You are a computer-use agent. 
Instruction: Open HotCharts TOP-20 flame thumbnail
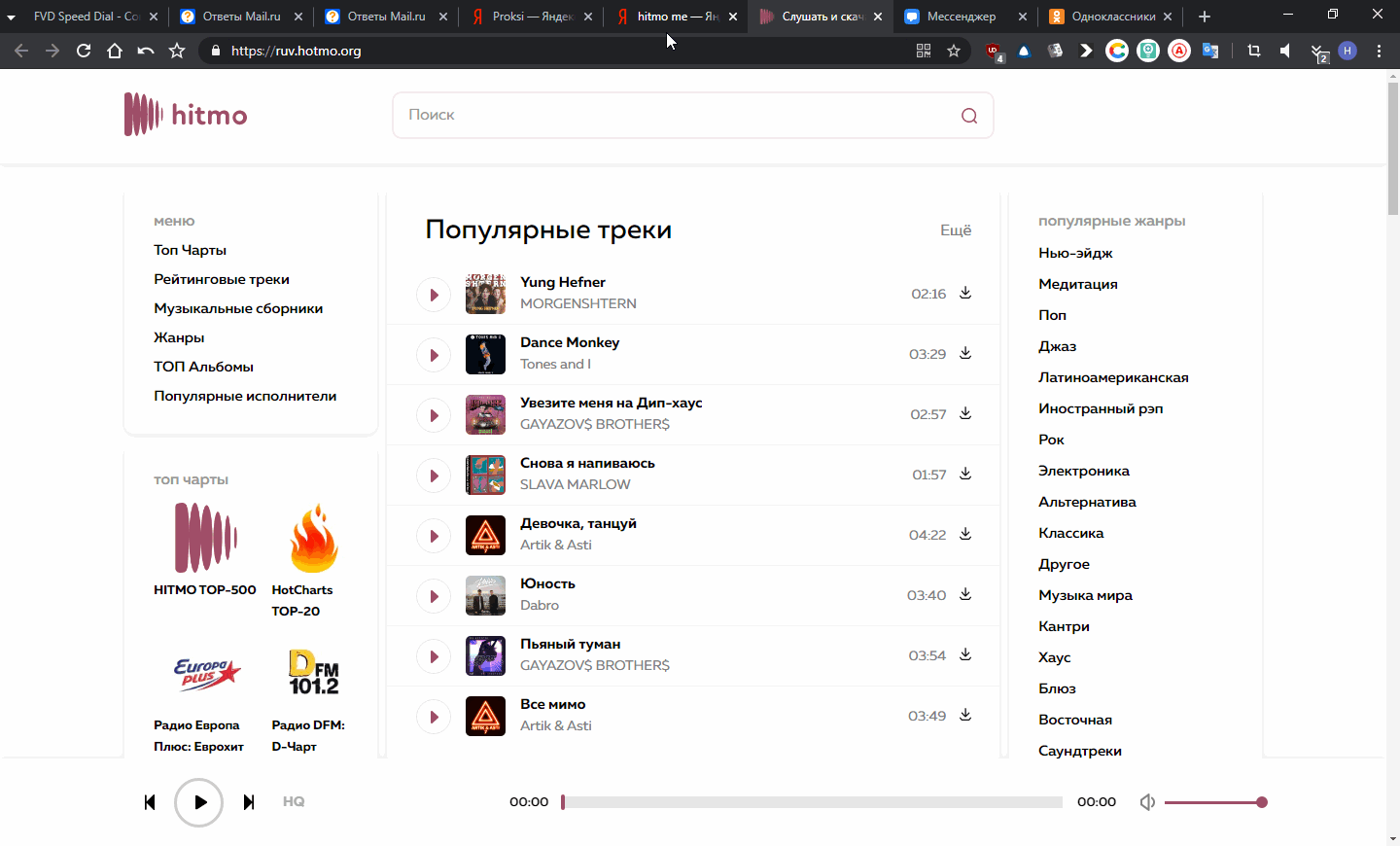313,538
